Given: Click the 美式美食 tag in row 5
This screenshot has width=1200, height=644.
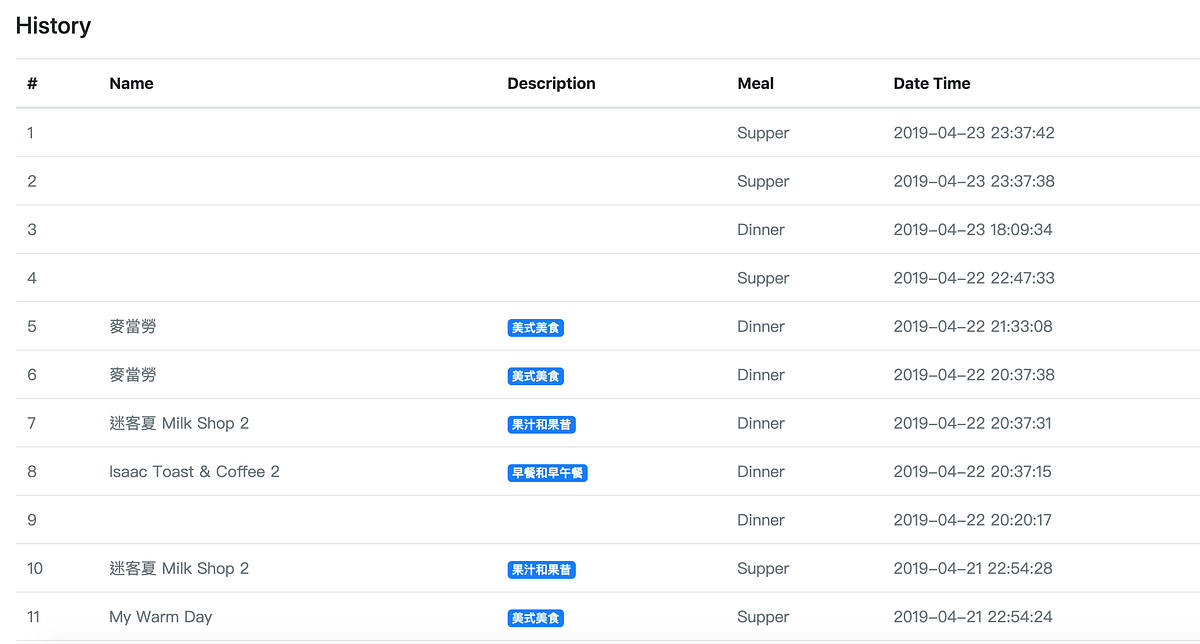Looking at the screenshot, I should (x=535, y=328).
